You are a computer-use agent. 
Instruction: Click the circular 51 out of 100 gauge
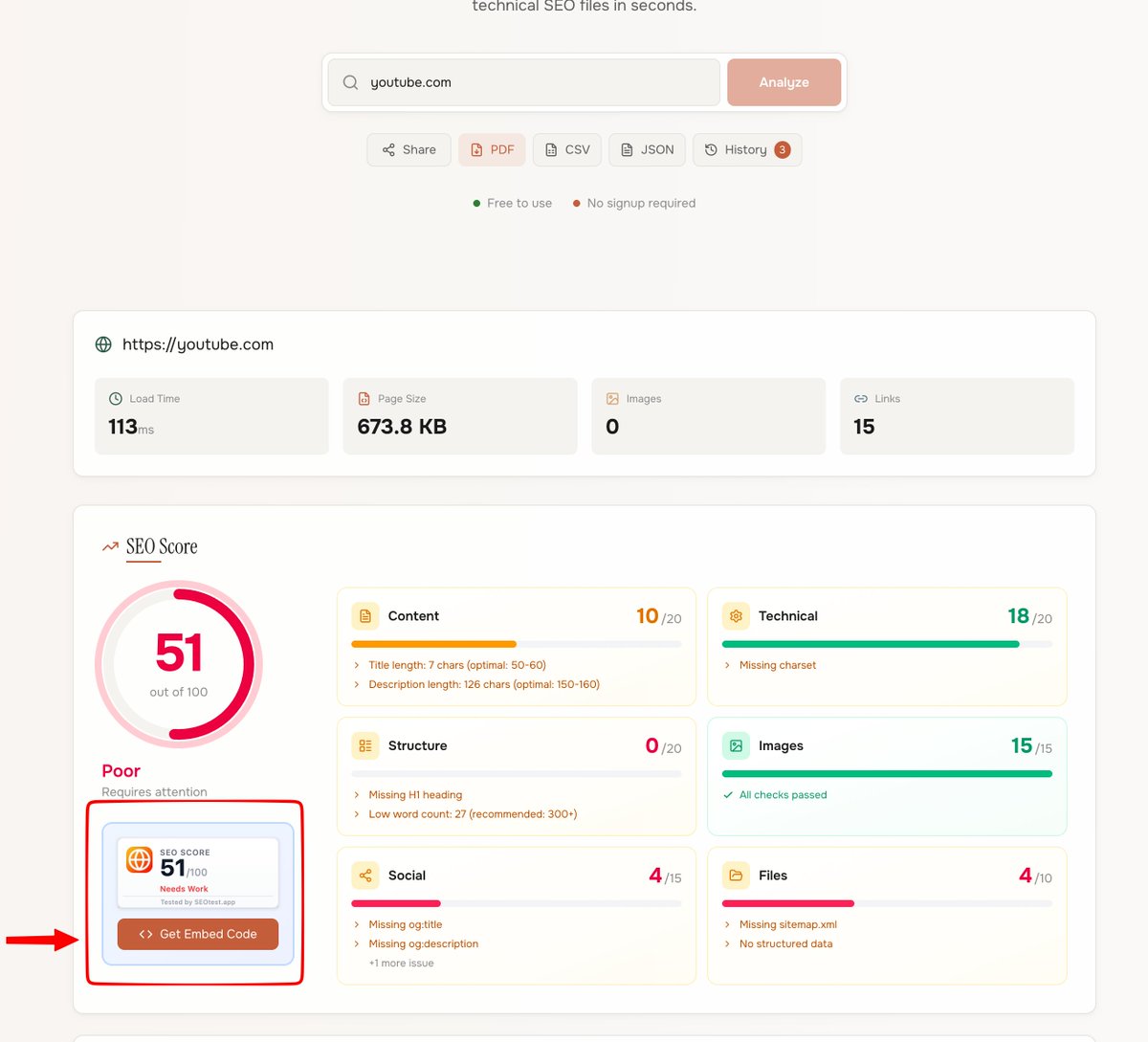(x=179, y=664)
